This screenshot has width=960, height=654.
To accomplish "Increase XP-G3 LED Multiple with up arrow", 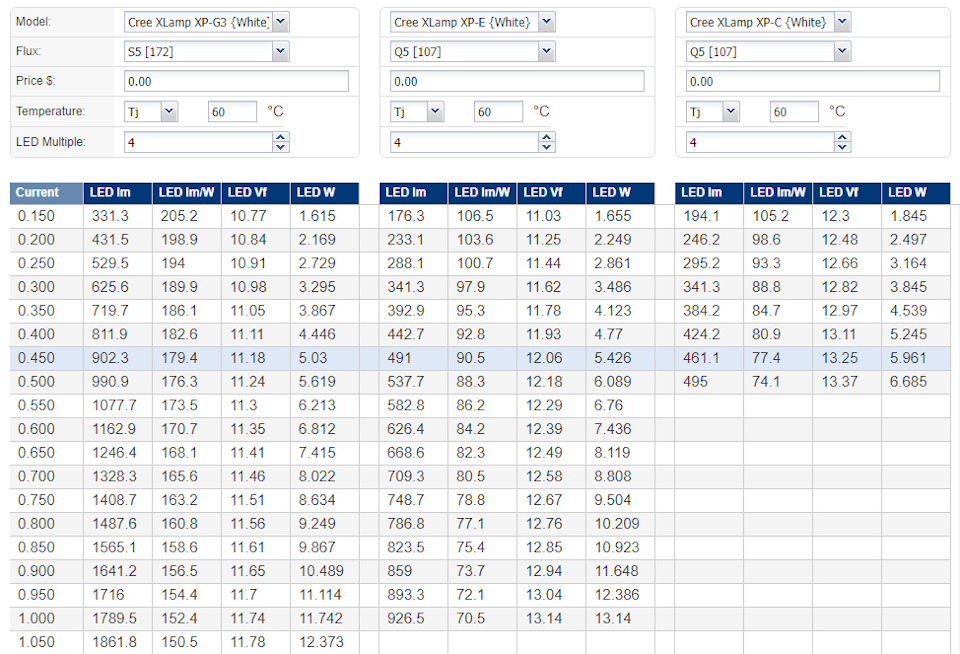I will pos(280,137).
